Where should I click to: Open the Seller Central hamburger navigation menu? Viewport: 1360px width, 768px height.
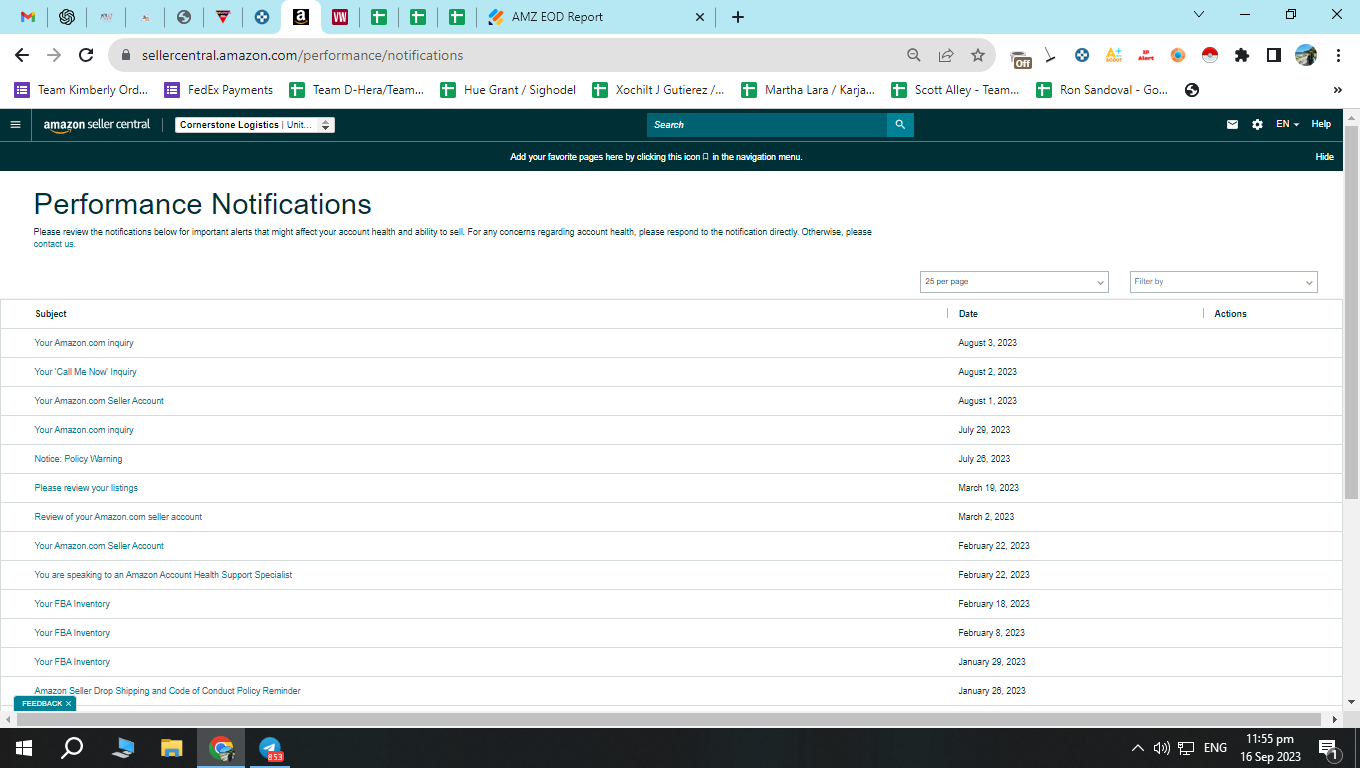click(15, 125)
